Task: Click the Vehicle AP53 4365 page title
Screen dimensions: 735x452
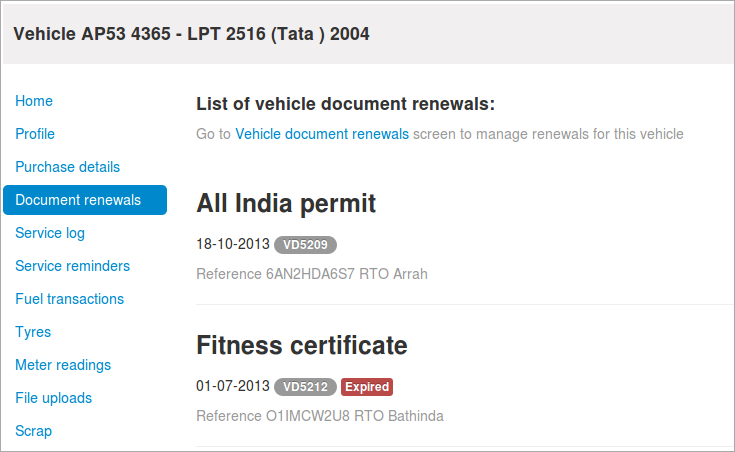Action: [x=191, y=34]
